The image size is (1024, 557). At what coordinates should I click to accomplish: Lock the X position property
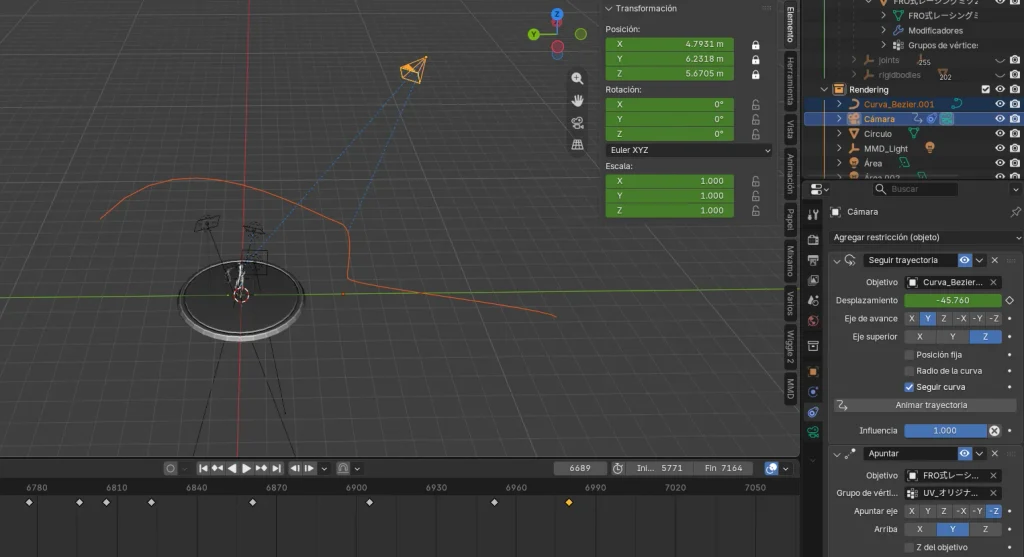point(756,44)
